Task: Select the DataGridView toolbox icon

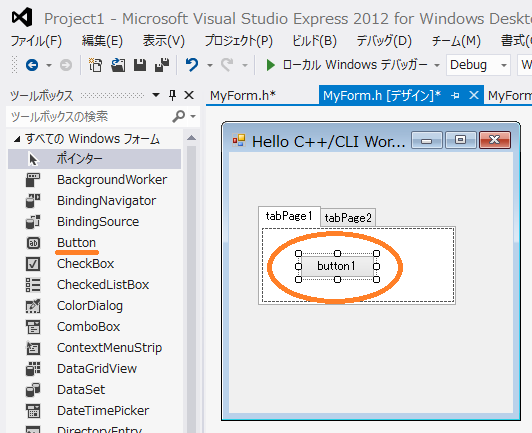Action: 33,369
